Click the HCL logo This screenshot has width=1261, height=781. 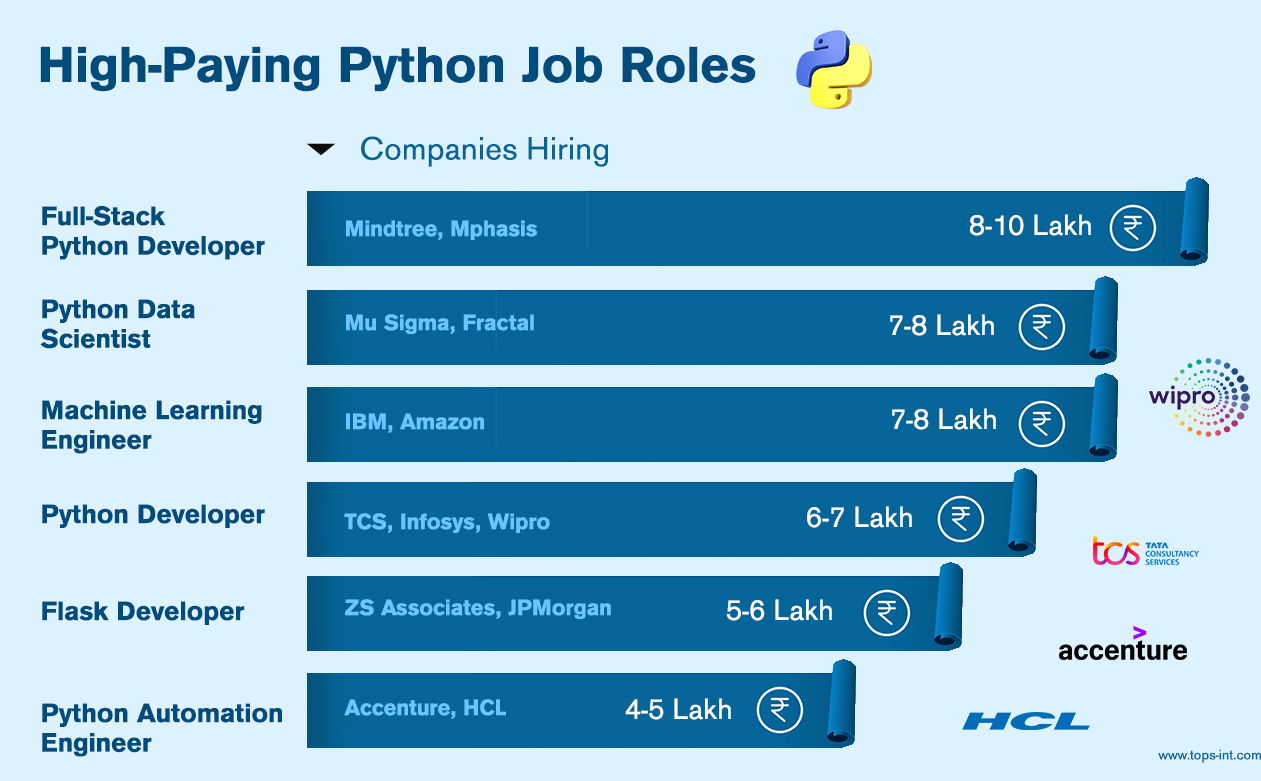pos(1026,721)
